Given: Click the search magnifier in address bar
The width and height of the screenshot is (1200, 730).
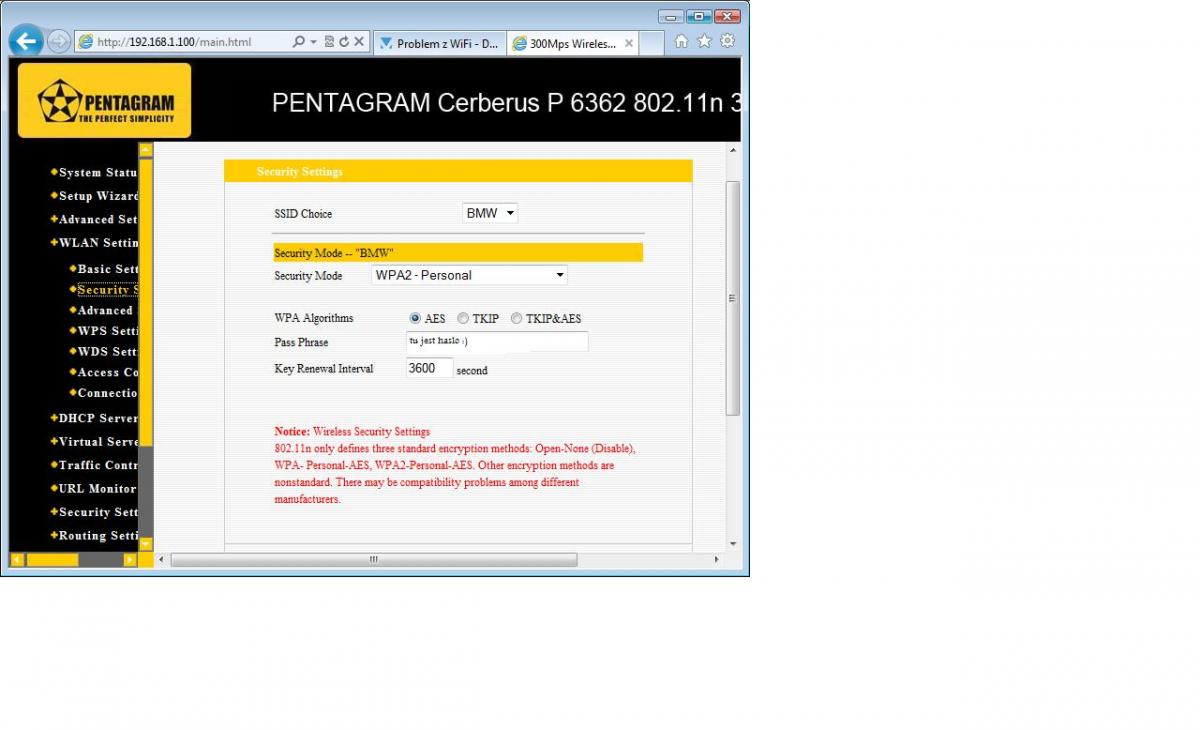Looking at the screenshot, I should point(298,42).
